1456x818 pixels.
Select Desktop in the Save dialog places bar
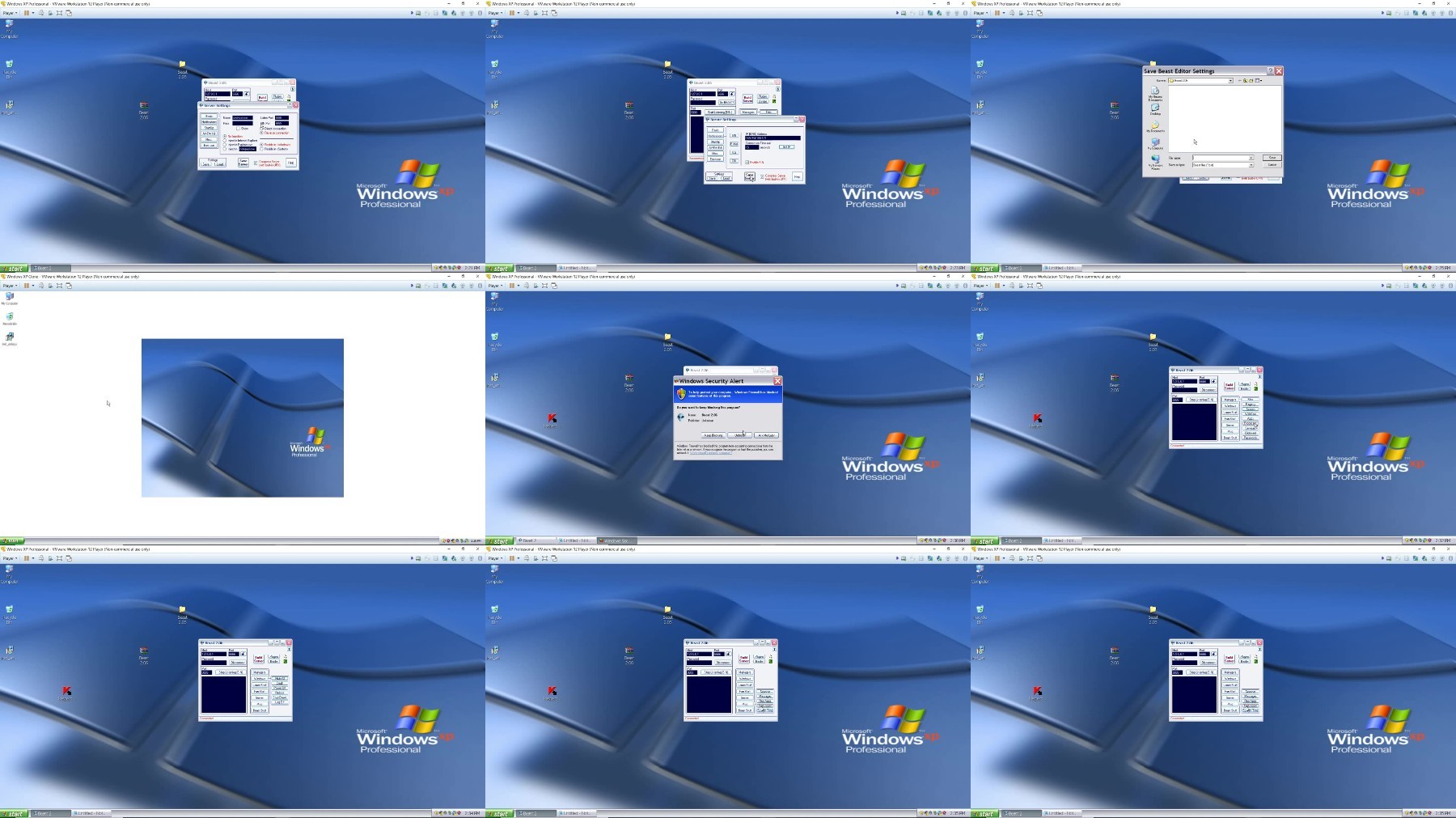[1155, 109]
